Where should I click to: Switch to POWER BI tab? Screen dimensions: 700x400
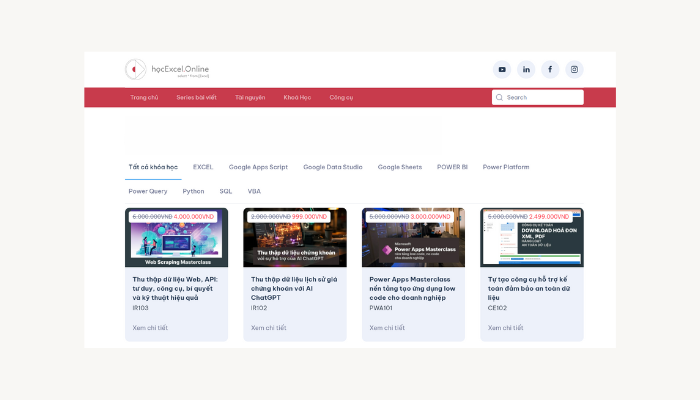[452, 167]
